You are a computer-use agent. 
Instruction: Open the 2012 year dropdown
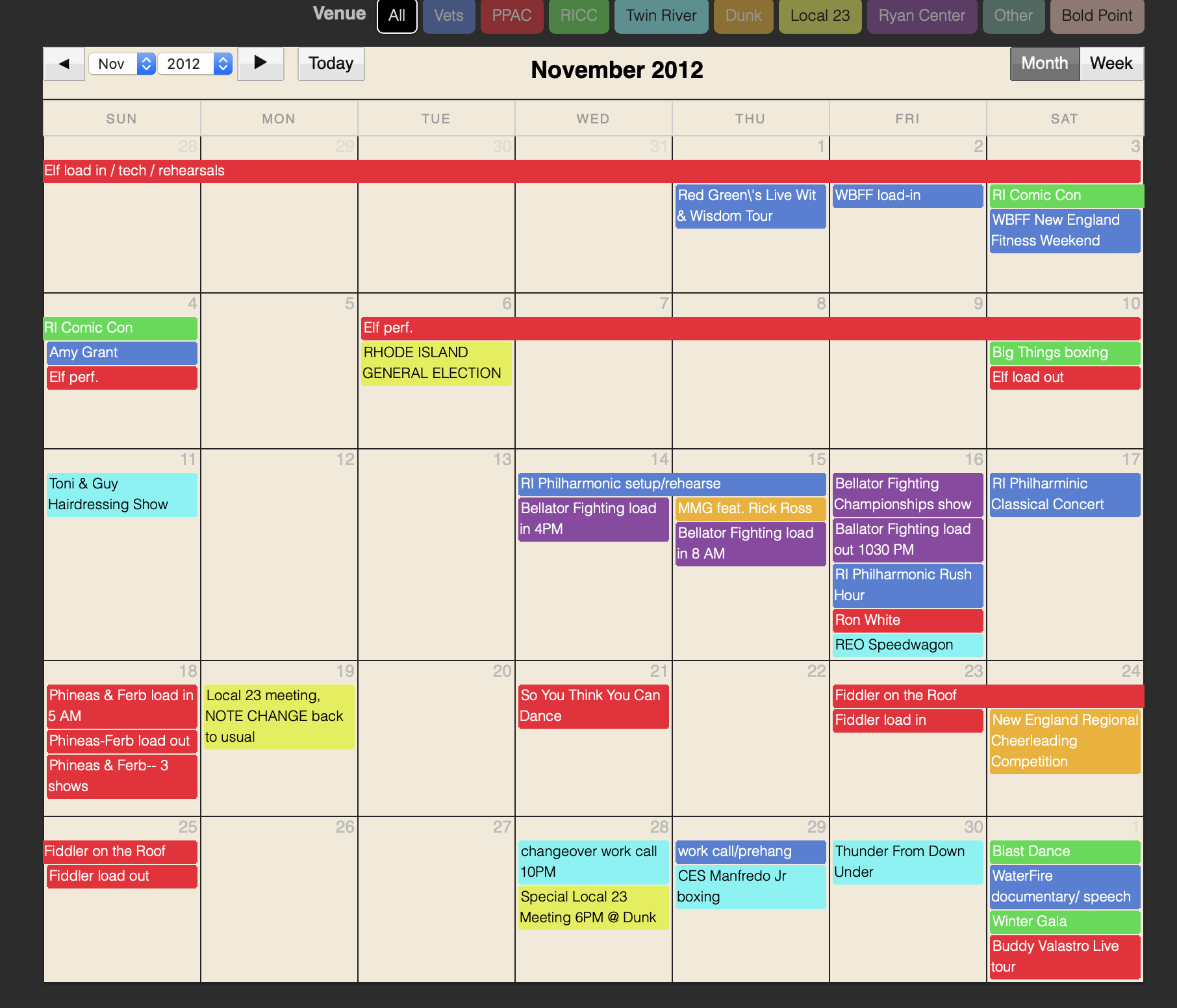coord(195,64)
